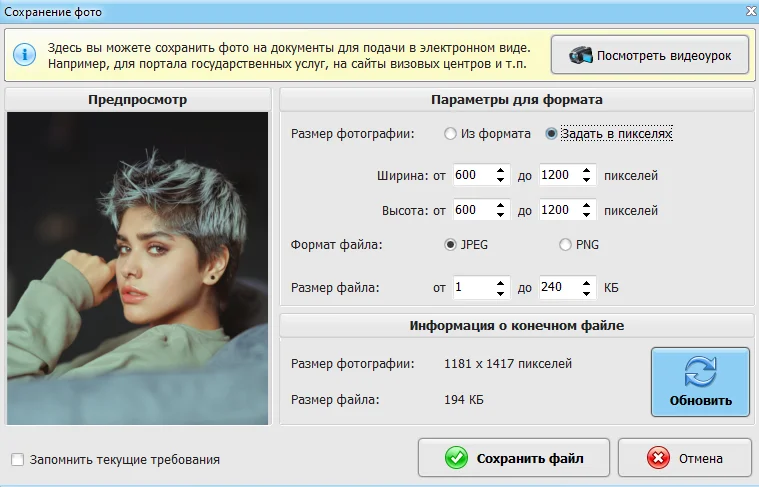Increase minimum height with up arrow
The image size is (759, 487).
(501, 205)
